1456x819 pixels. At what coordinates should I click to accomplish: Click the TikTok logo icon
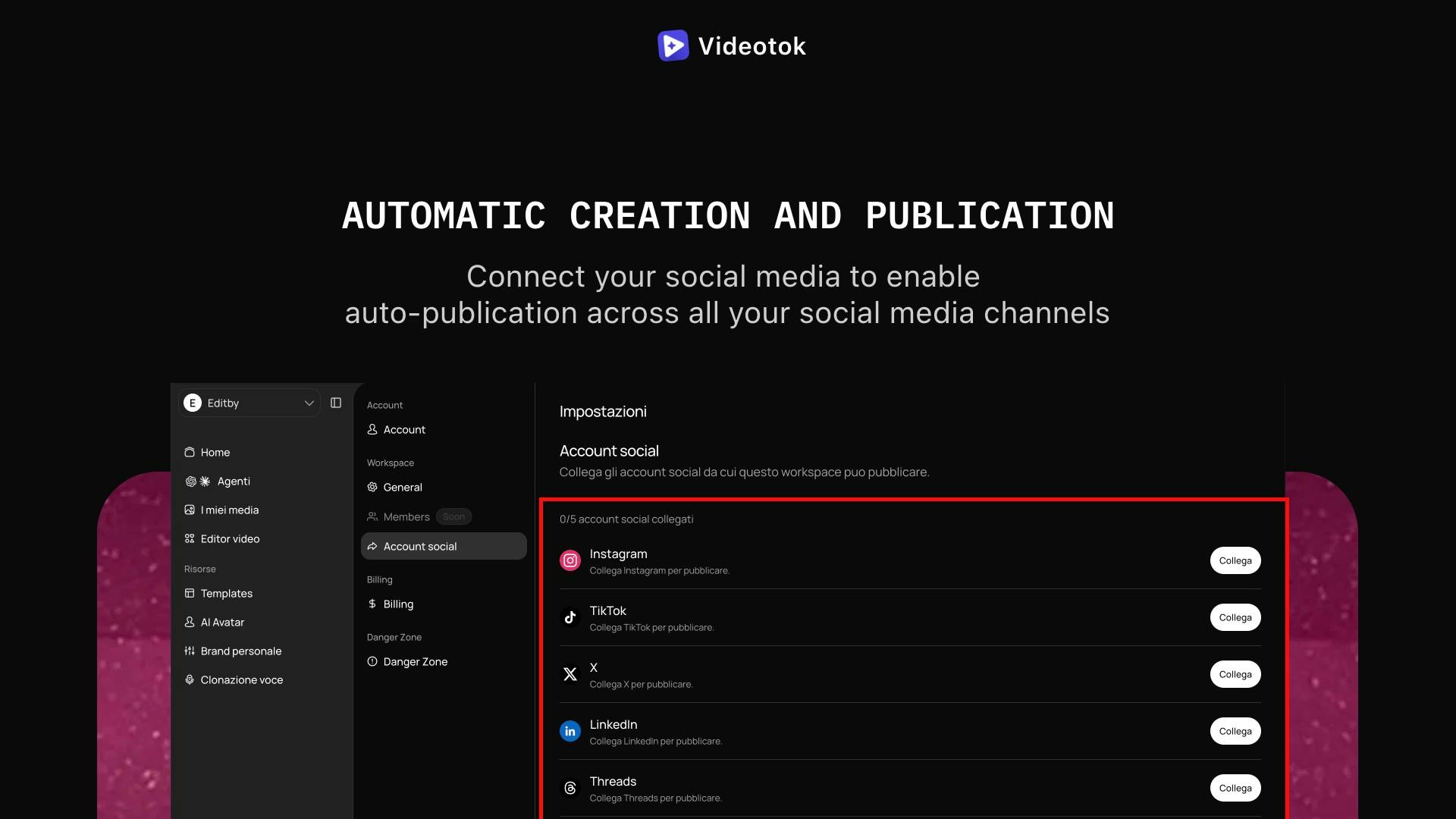click(570, 617)
